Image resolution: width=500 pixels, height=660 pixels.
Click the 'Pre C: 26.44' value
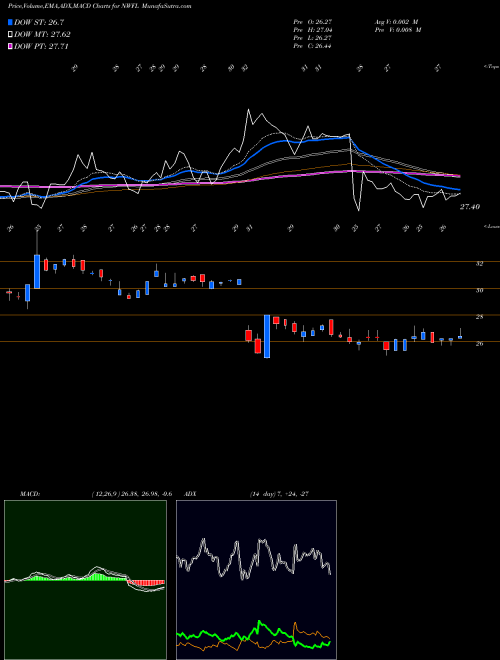pyautogui.click(x=313, y=46)
